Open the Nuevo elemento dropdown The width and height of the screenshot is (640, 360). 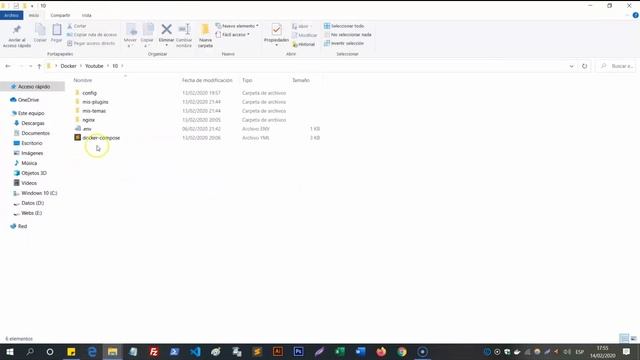click(x=237, y=26)
